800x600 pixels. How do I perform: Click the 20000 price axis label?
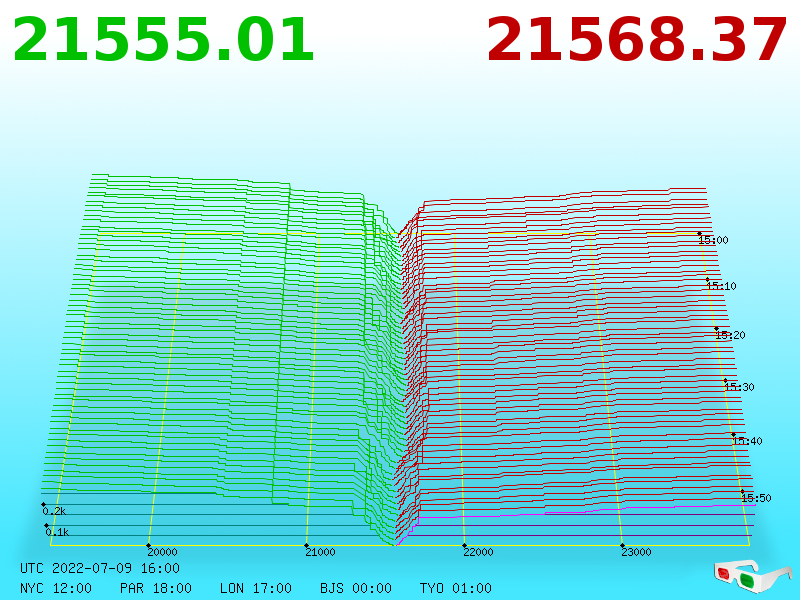[x=162, y=552]
